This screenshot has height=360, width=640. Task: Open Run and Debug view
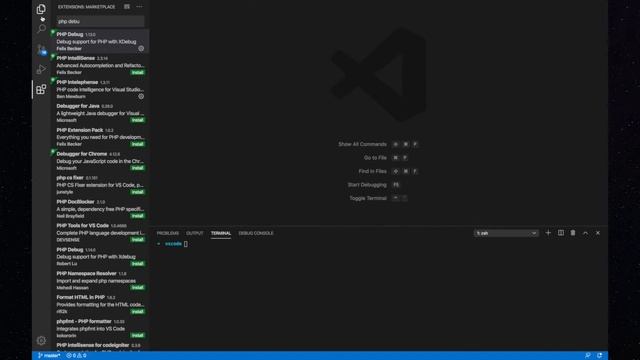tap(41, 69)
